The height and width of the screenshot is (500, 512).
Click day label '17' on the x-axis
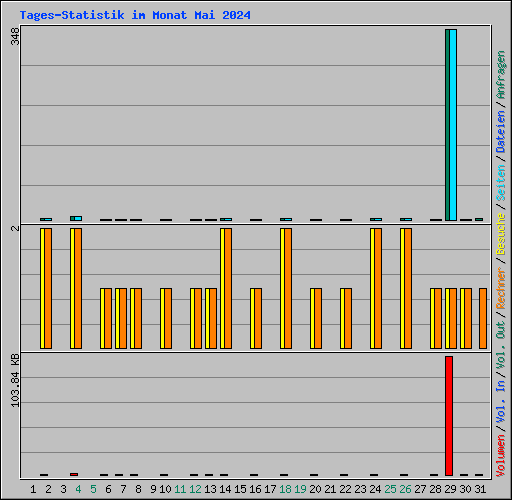(270, 489)
